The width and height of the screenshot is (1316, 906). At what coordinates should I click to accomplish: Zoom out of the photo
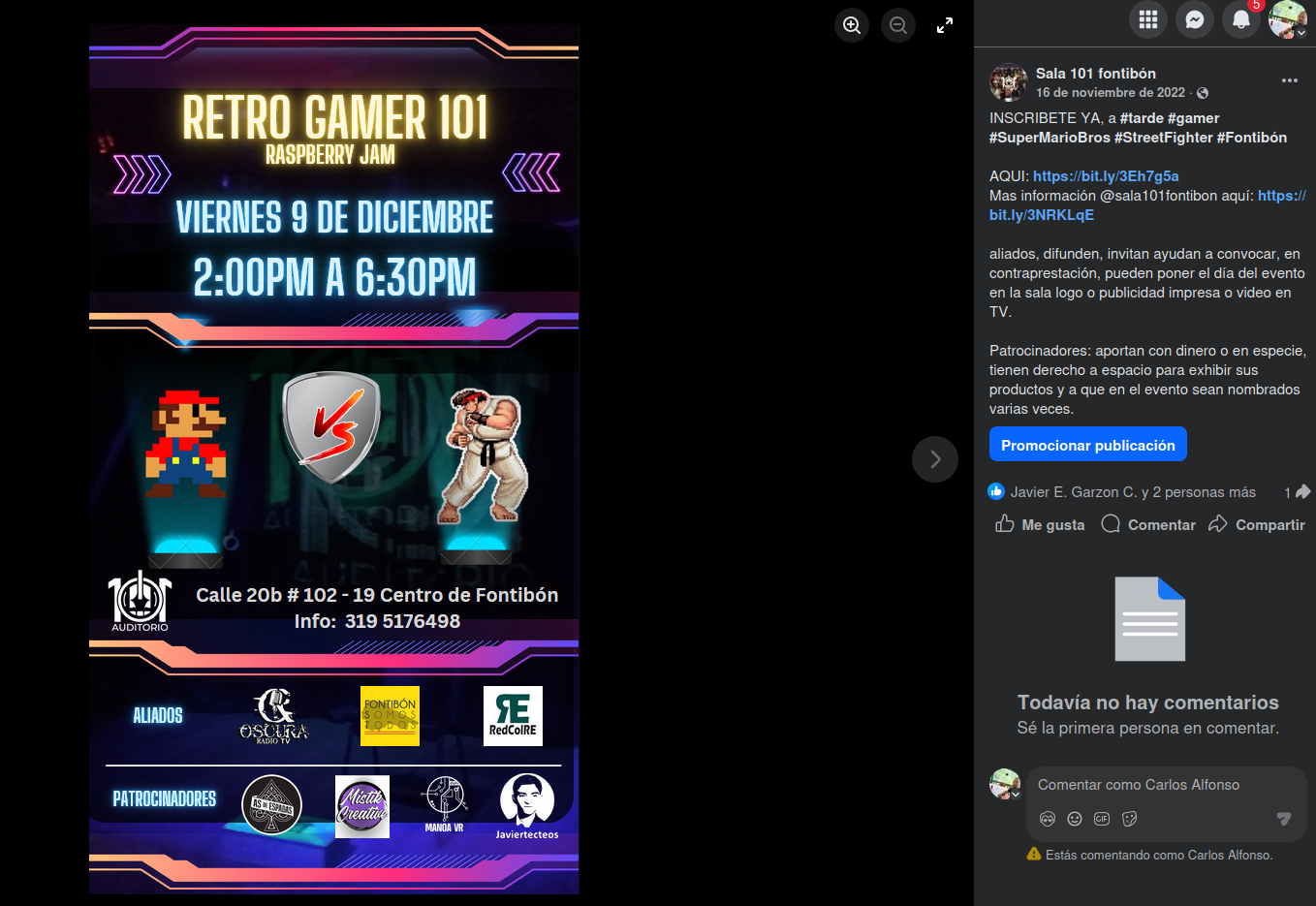tap(898, 25)
